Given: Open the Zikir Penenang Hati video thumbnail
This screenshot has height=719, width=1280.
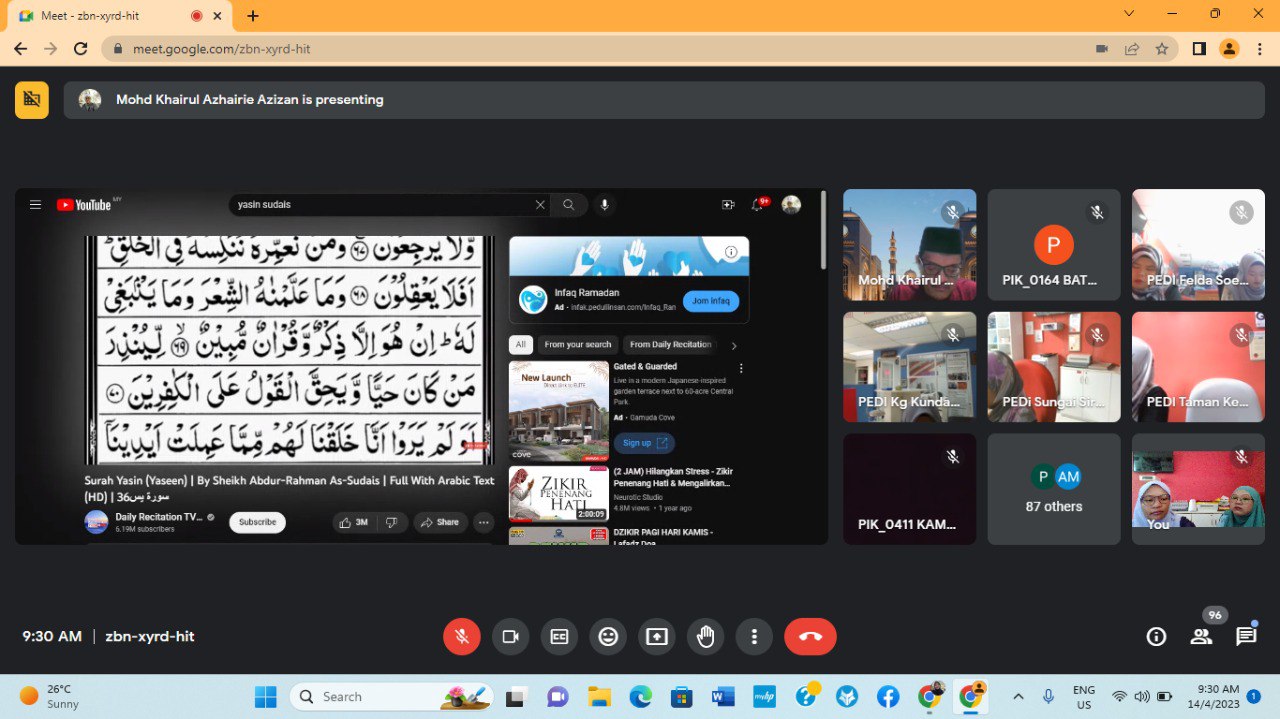Looking at the screenshot, I should coord(558,494).
